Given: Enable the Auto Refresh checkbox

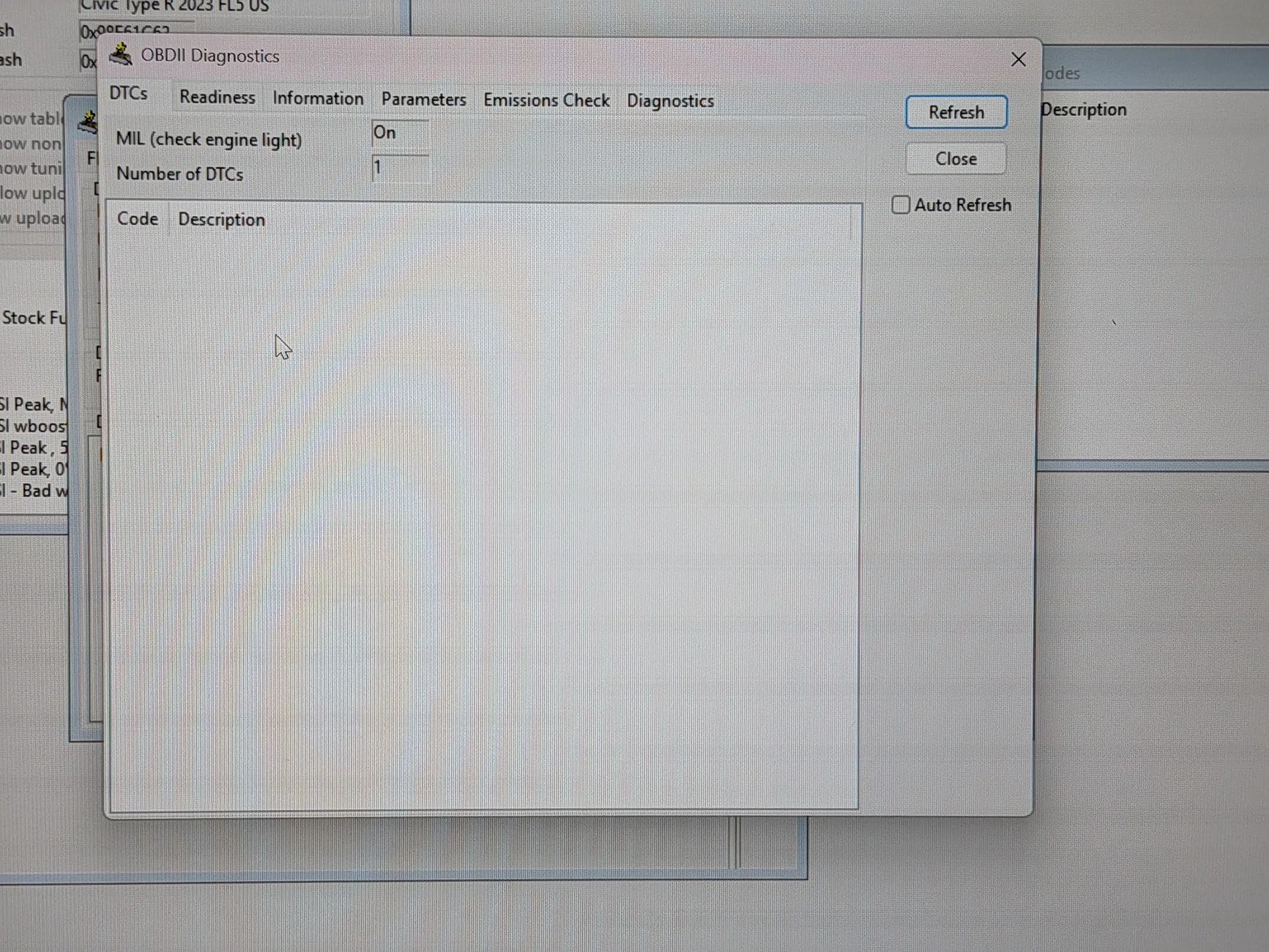Looking at the screenshot, I should (900, 204).
